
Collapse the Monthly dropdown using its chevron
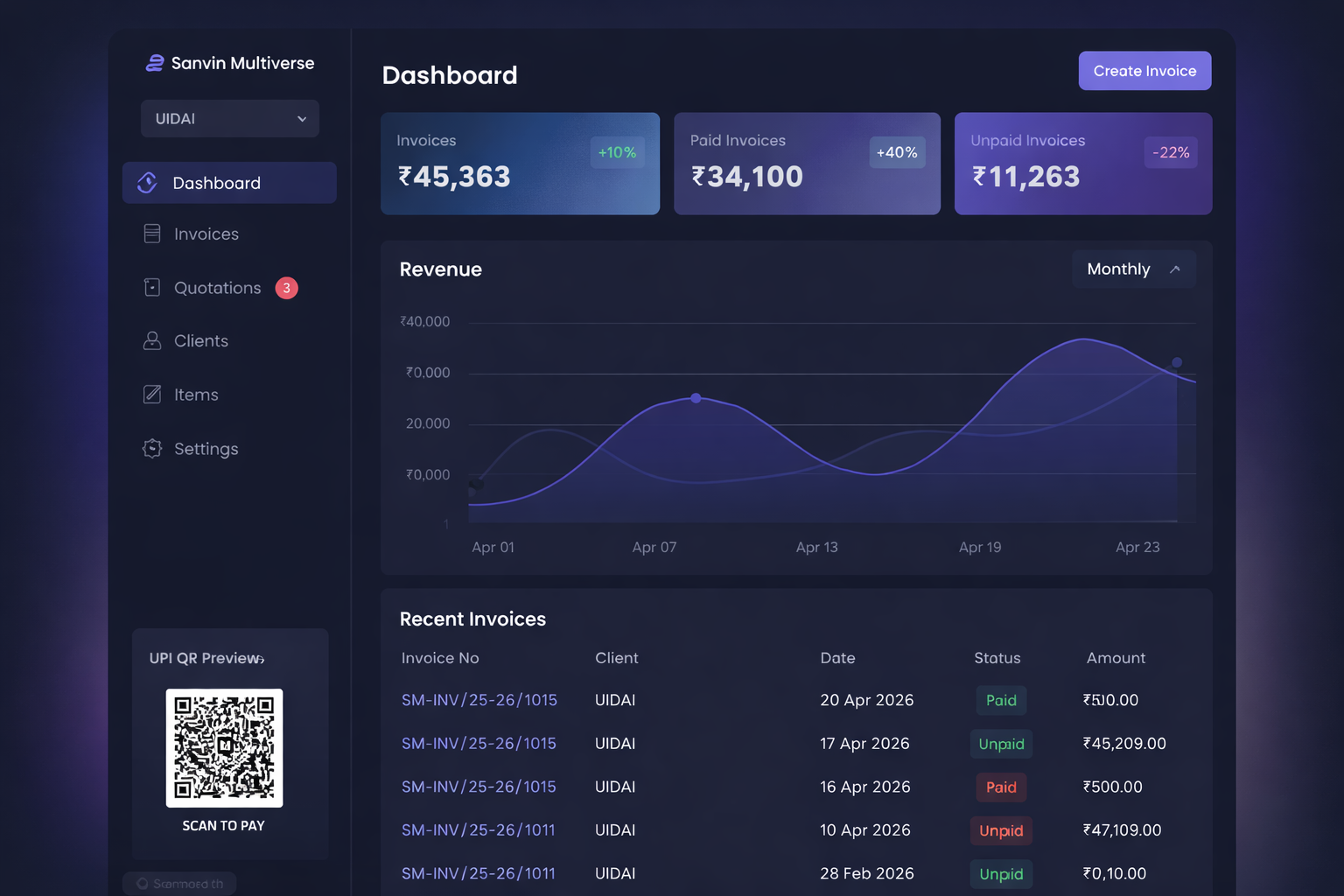tap(1175, 269)
